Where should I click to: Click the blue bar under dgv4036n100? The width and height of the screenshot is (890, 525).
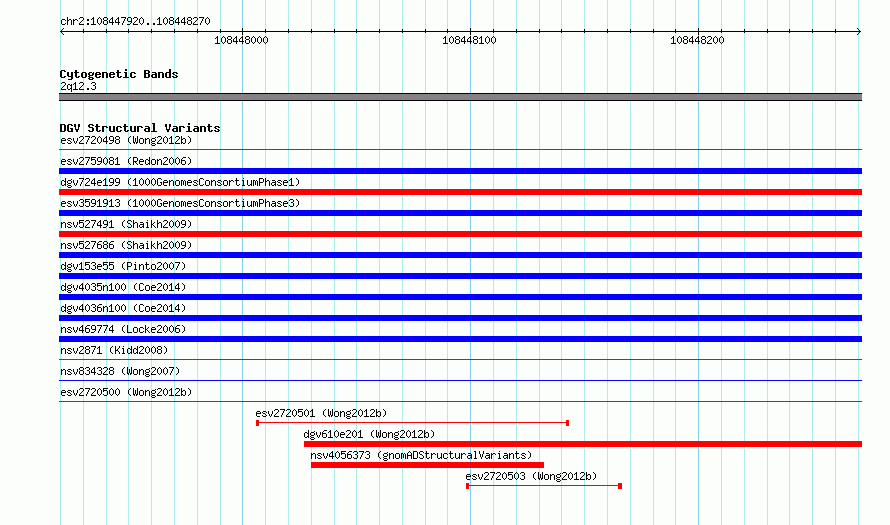coord(460,318)
